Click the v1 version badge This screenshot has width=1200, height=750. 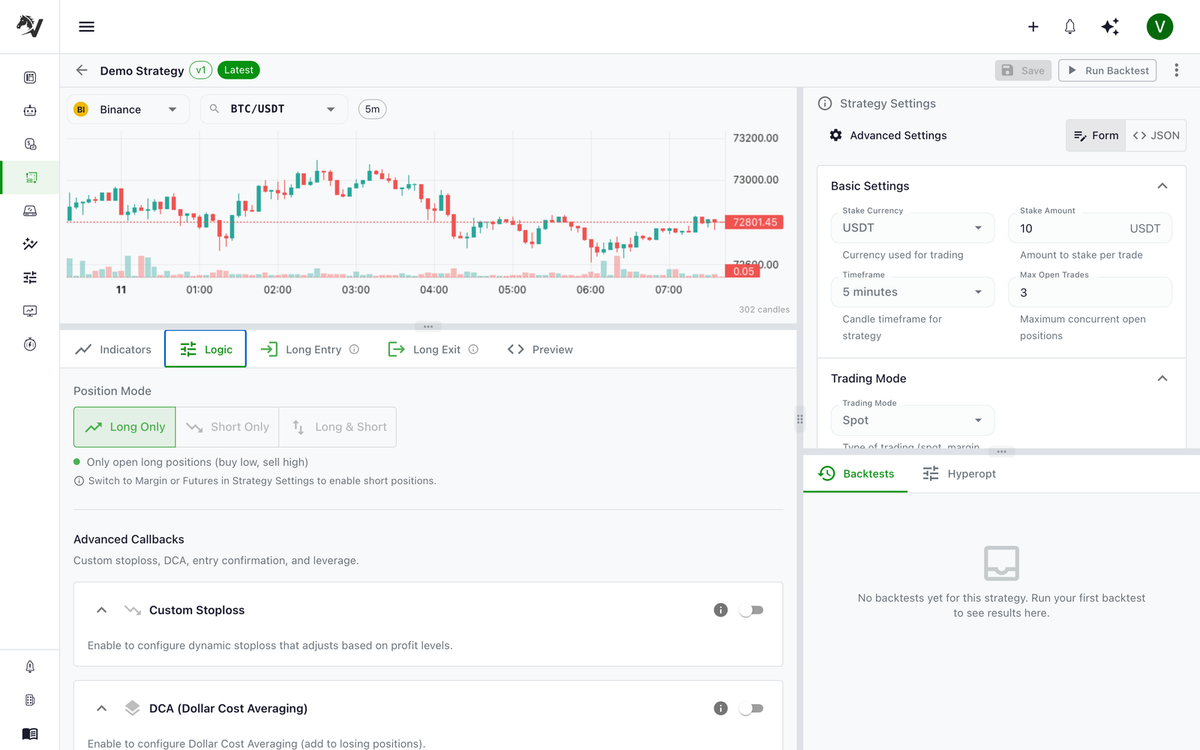point(201,70)
